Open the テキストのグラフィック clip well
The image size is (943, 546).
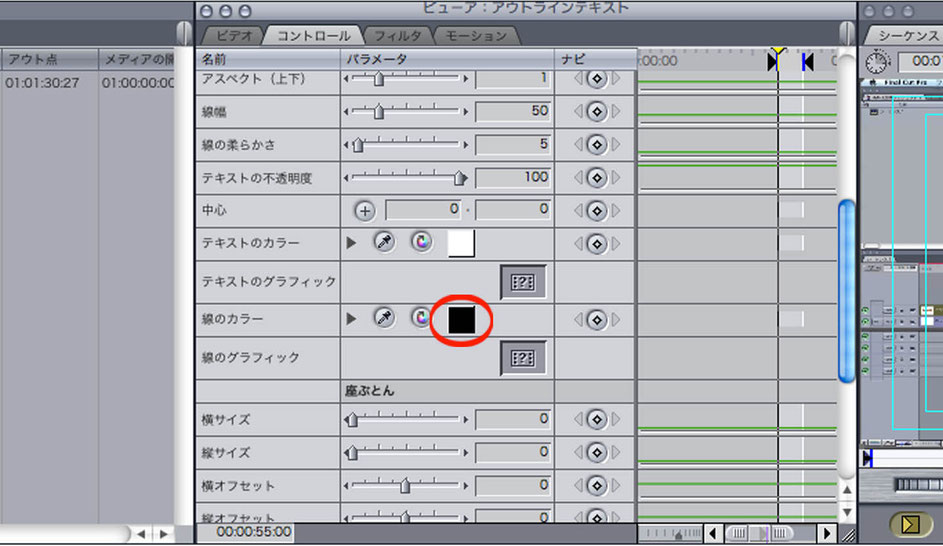click(523, 282)
